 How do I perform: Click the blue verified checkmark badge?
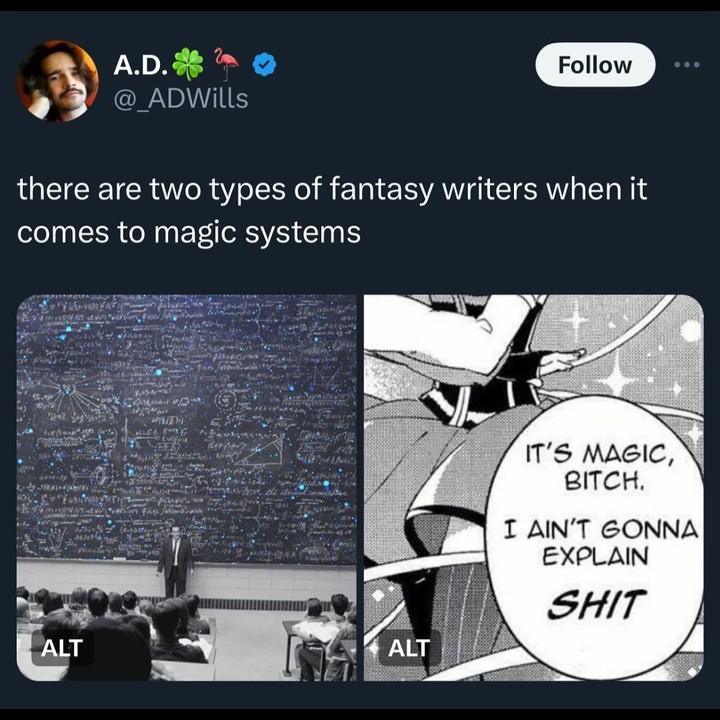pos(264,64)
